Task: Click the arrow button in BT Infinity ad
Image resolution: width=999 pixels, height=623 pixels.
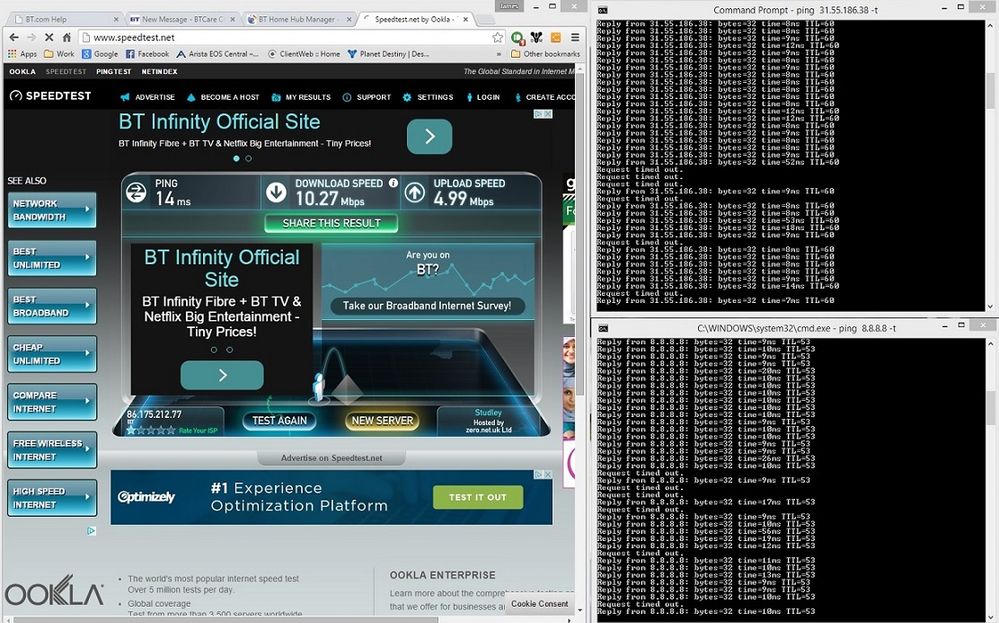Action: click(x=222, y=375)
